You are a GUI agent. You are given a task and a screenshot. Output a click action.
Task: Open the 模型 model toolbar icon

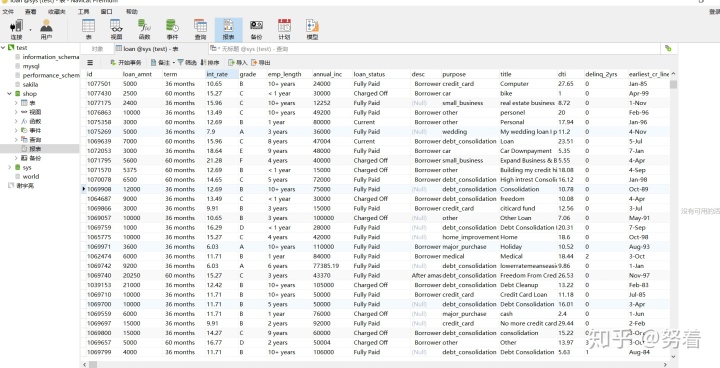pos(312,29)
